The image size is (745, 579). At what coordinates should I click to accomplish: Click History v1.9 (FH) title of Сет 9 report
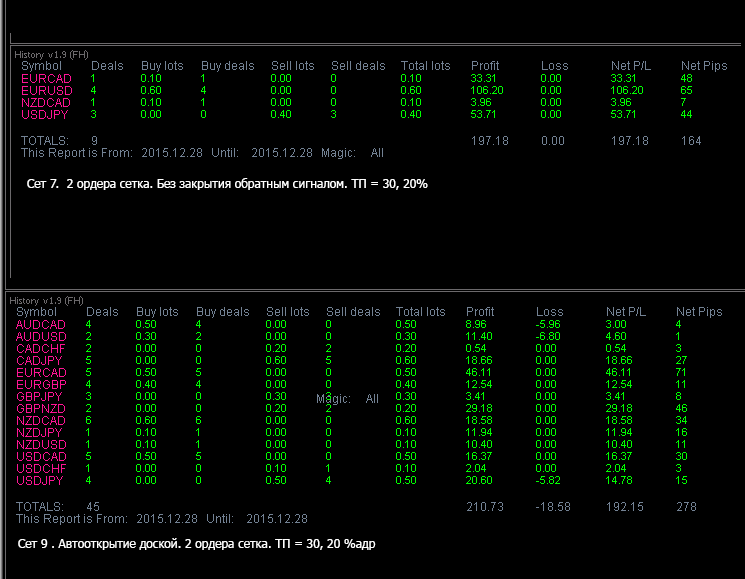(46, 301)
